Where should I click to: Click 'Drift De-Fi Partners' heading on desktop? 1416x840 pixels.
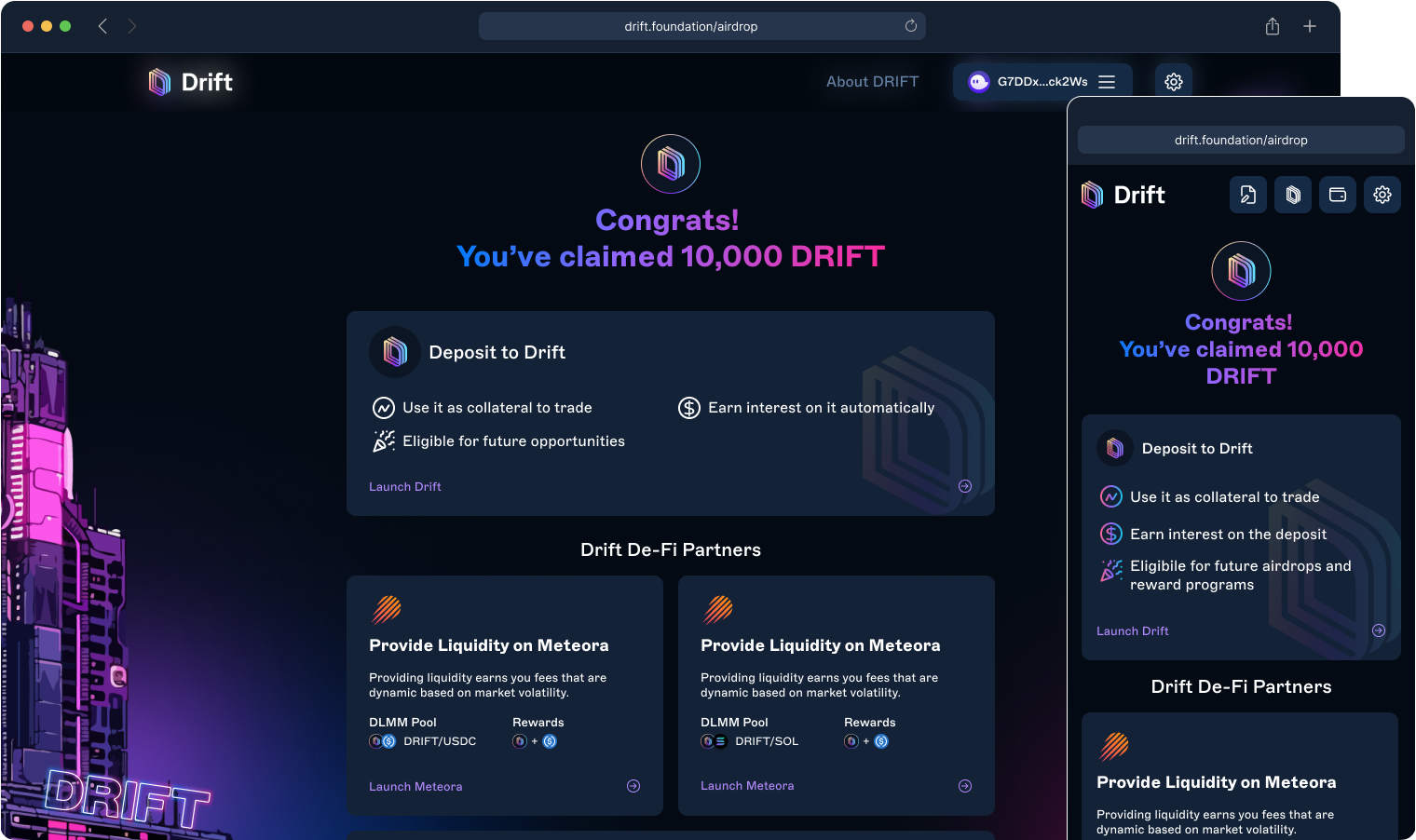(671, 549)
